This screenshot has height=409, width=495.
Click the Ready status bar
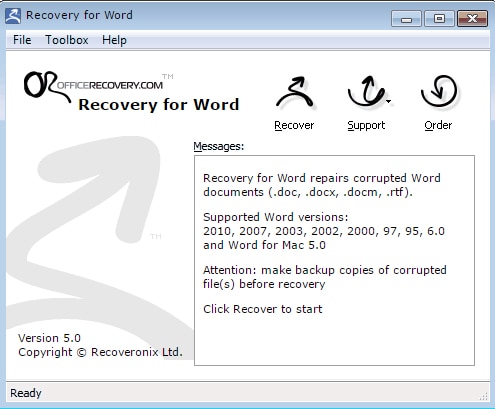coord(248,393)
